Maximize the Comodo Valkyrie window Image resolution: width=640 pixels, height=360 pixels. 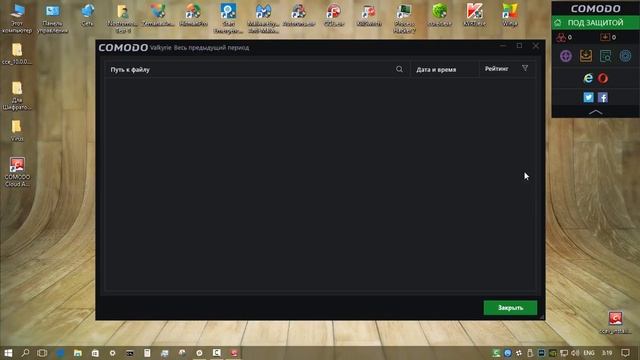(519, 46)
